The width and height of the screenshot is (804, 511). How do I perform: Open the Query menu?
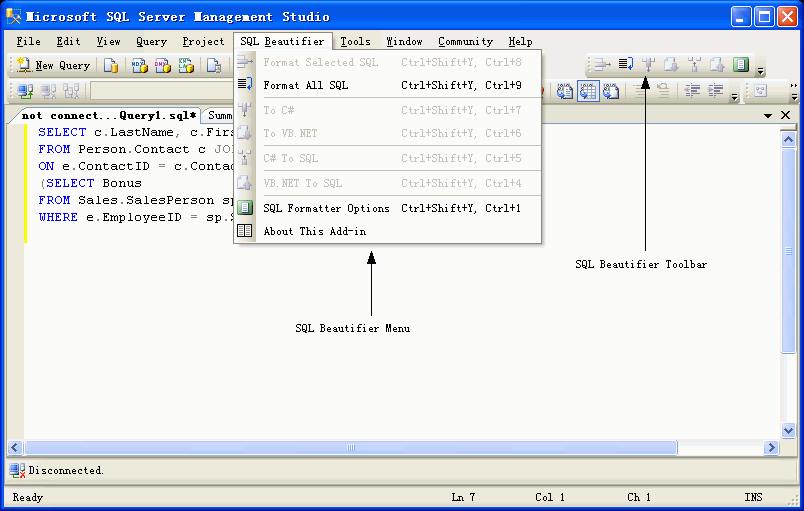151,42
